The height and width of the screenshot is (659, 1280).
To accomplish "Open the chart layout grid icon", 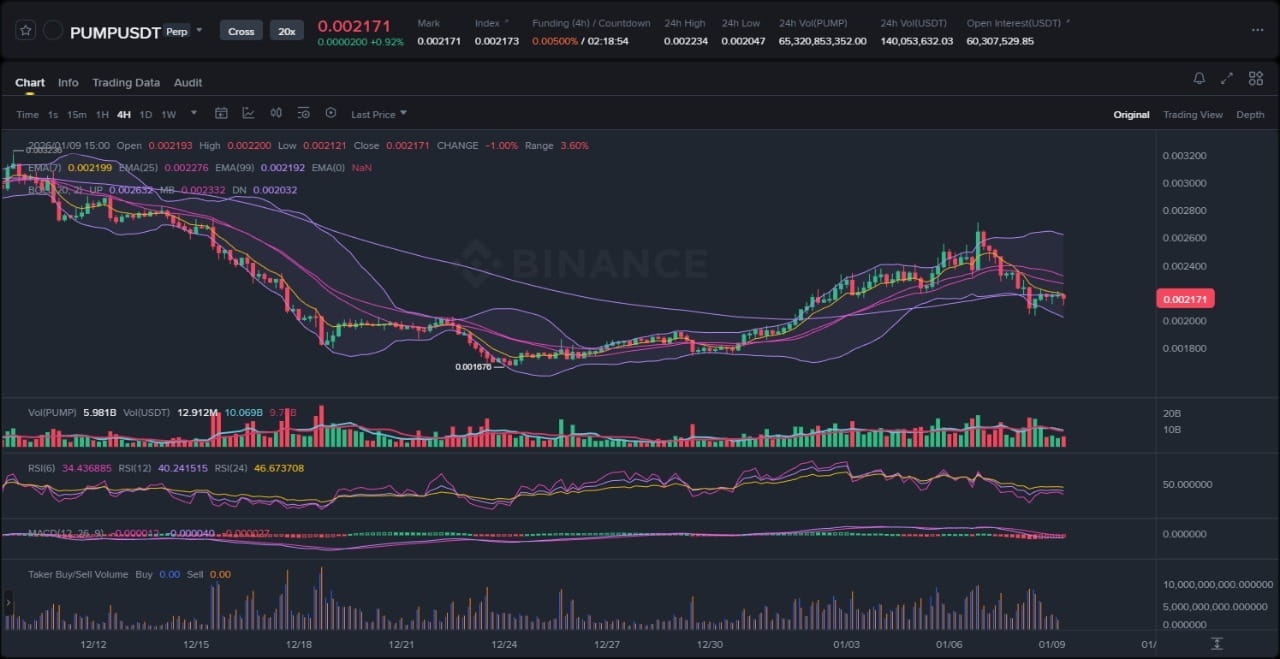I will pos(1255,79).
